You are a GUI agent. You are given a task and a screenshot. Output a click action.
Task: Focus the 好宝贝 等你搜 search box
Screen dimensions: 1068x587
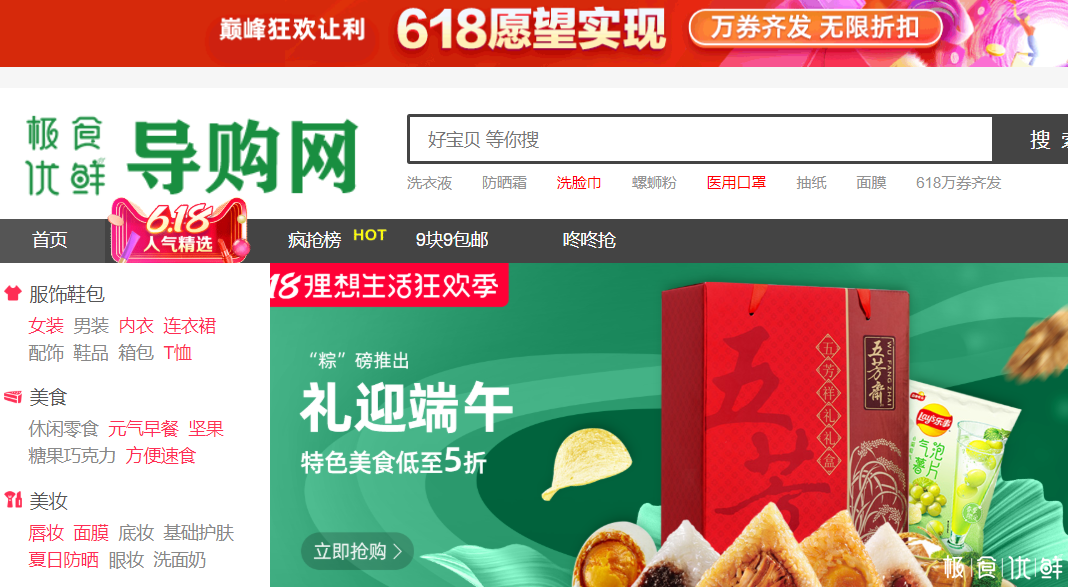pyautogui.click(x=700, y=140)
